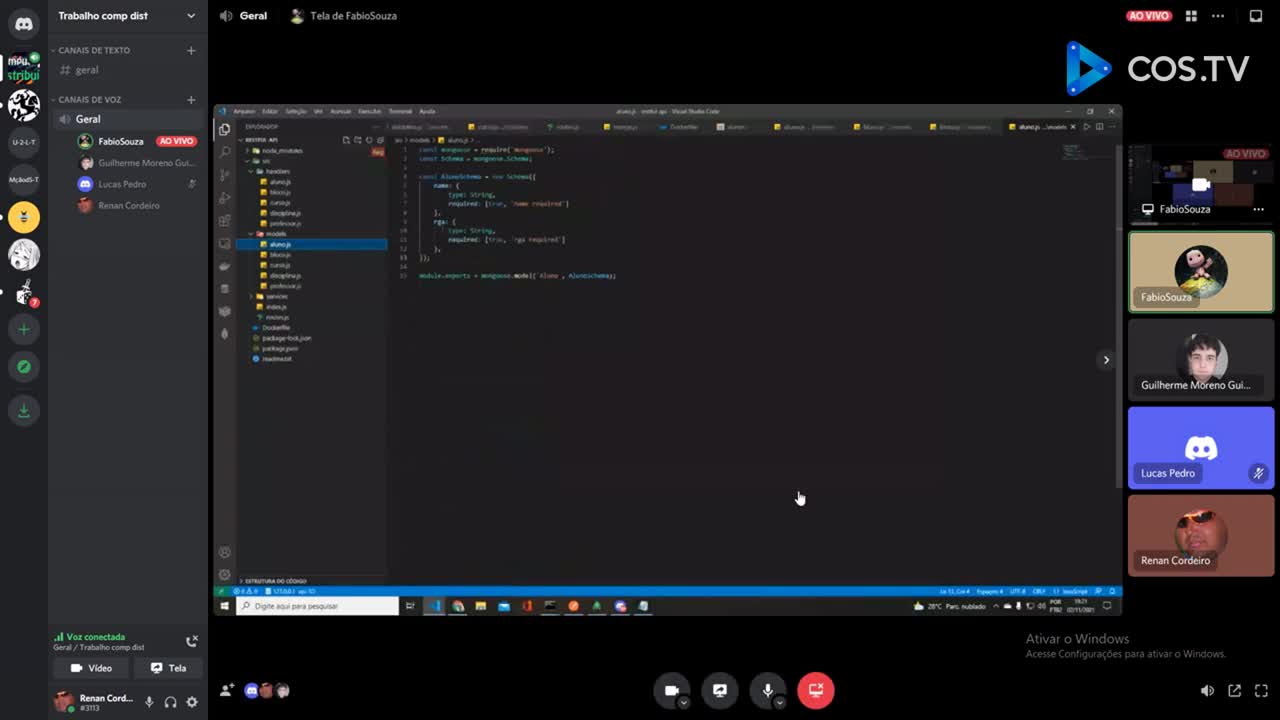This screenshot has width=1280, height=720.
Task: Select the Geral voice channel
Action: click(128, 119)
